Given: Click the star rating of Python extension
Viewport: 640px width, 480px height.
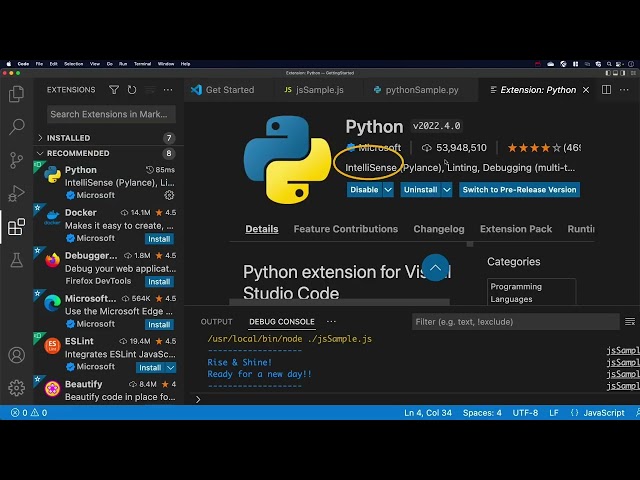Looking at the screenshot, I should coord(534,148).
